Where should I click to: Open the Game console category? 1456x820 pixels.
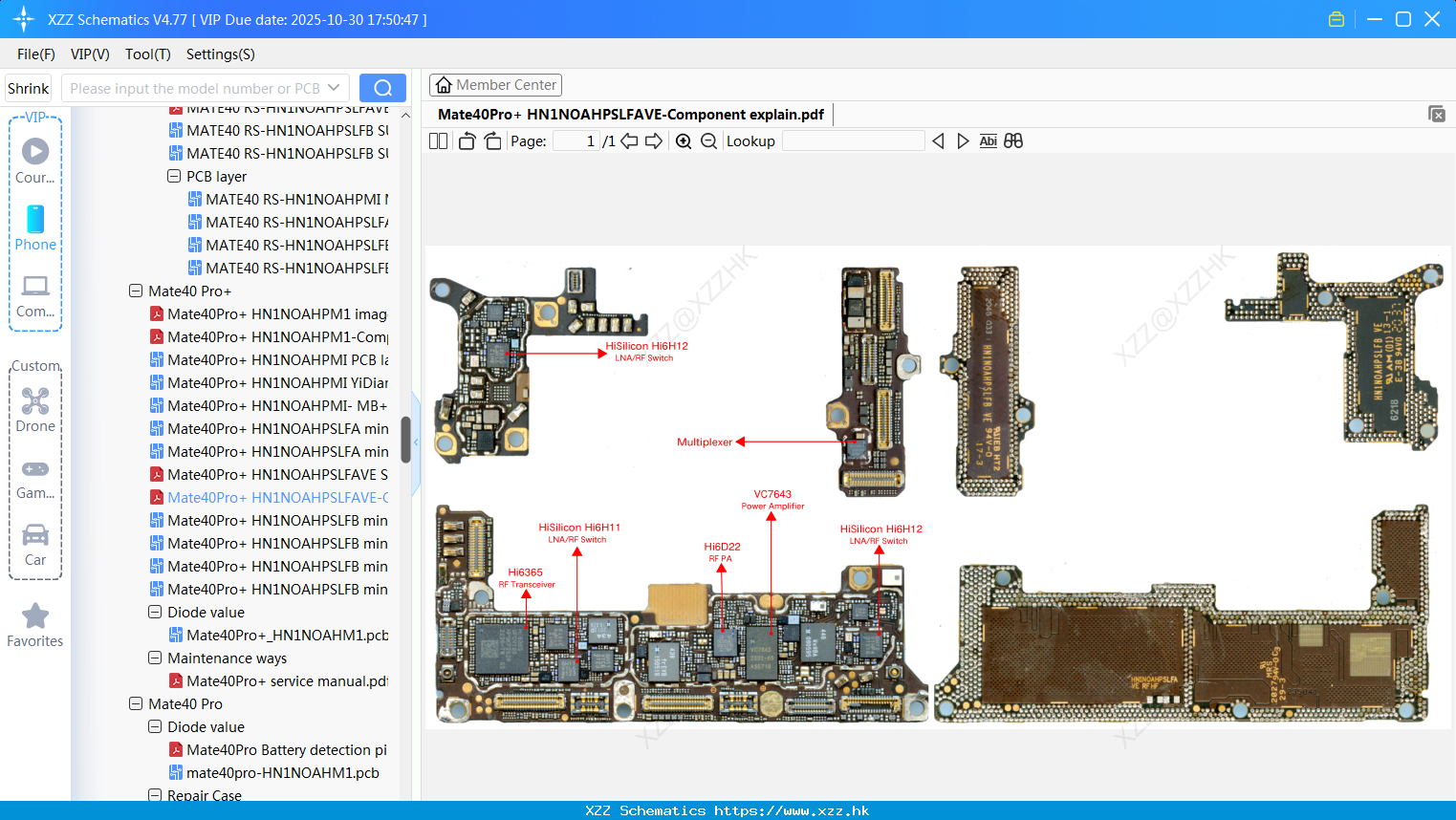35,479
